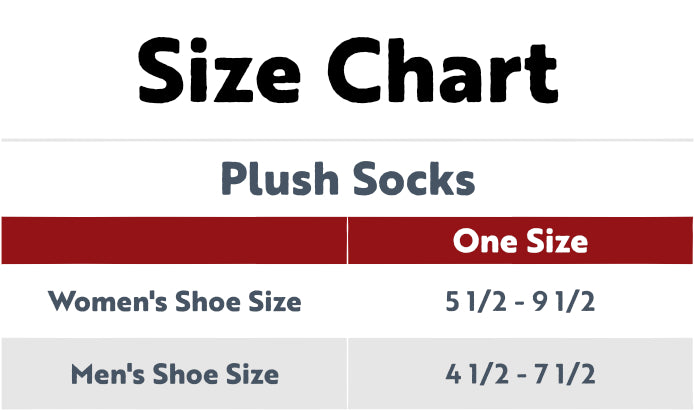Screen dimensions: 695x412
Task: Pick the women's minimum size "5 1/2"
Action: [473, 301]
